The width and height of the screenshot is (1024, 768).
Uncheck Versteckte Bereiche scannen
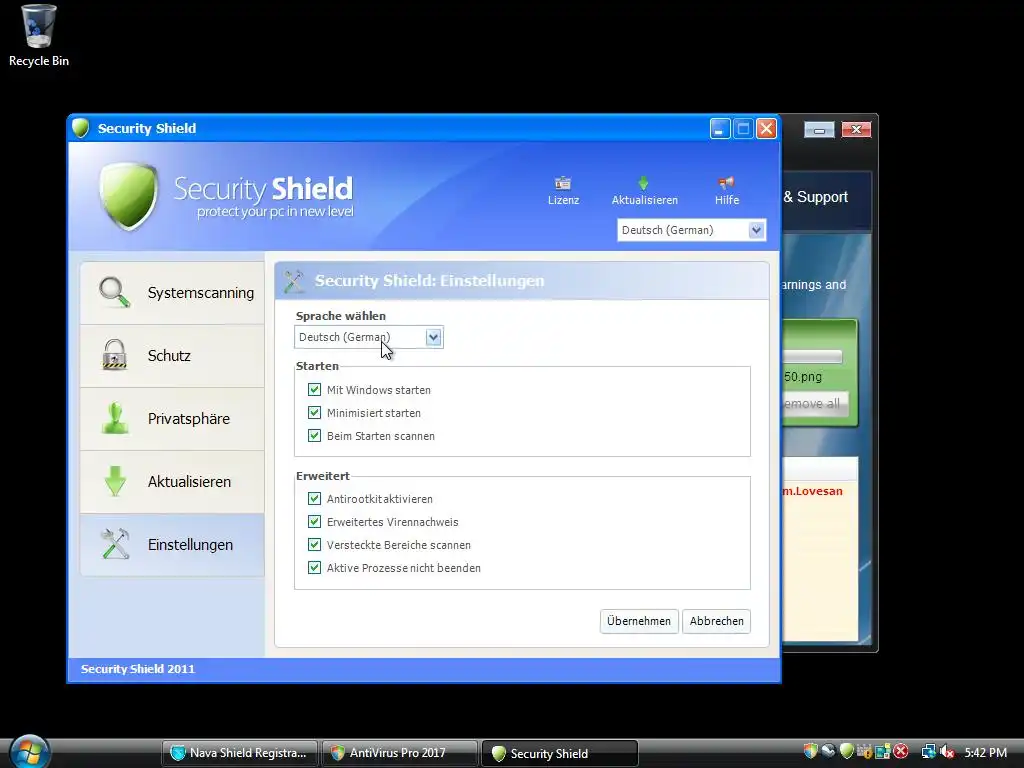[x=314, y=544]
